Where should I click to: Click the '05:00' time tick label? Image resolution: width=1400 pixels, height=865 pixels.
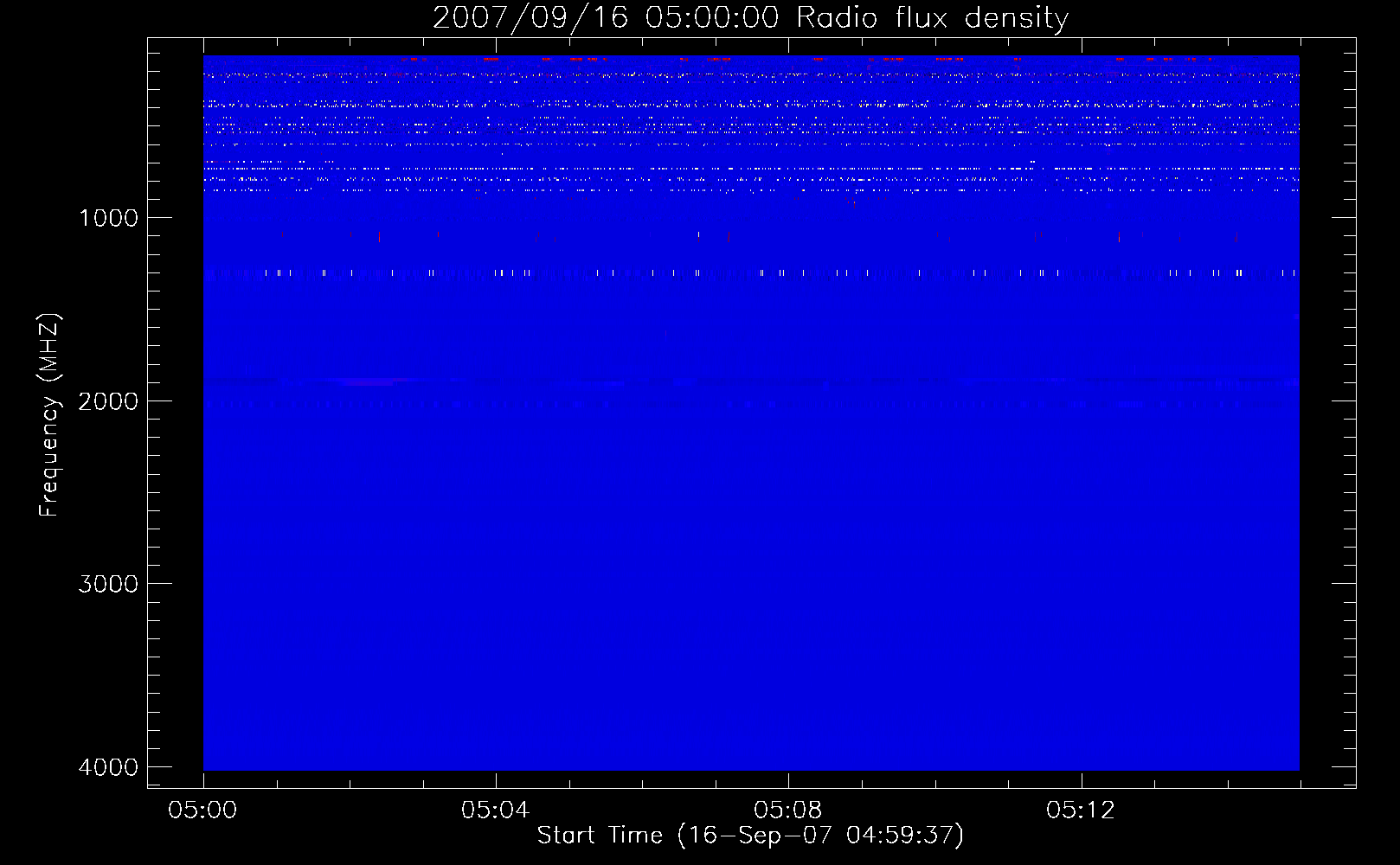[x=202, y=811]
